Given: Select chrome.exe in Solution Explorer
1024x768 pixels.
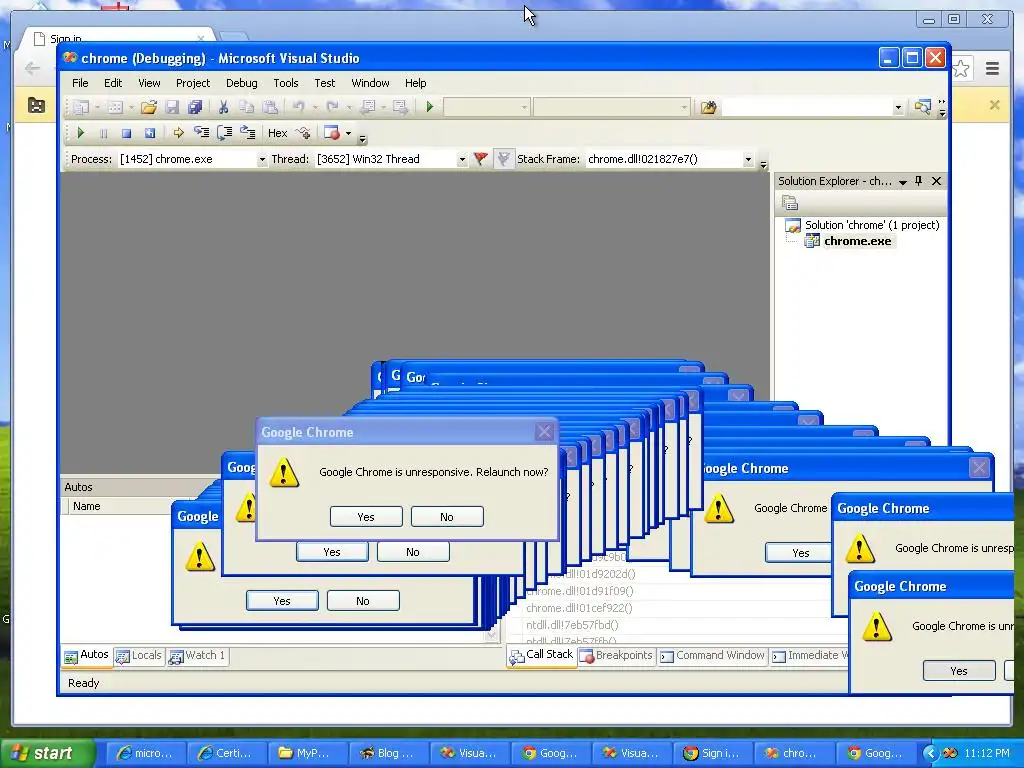Looking at the screenshot, I should point(857,241).
